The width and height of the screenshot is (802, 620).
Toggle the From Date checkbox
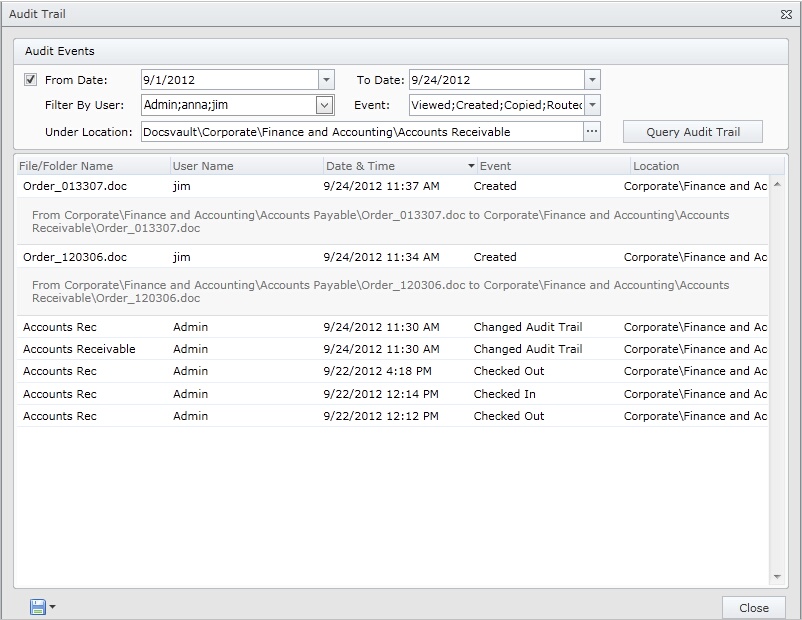point(28,80)
